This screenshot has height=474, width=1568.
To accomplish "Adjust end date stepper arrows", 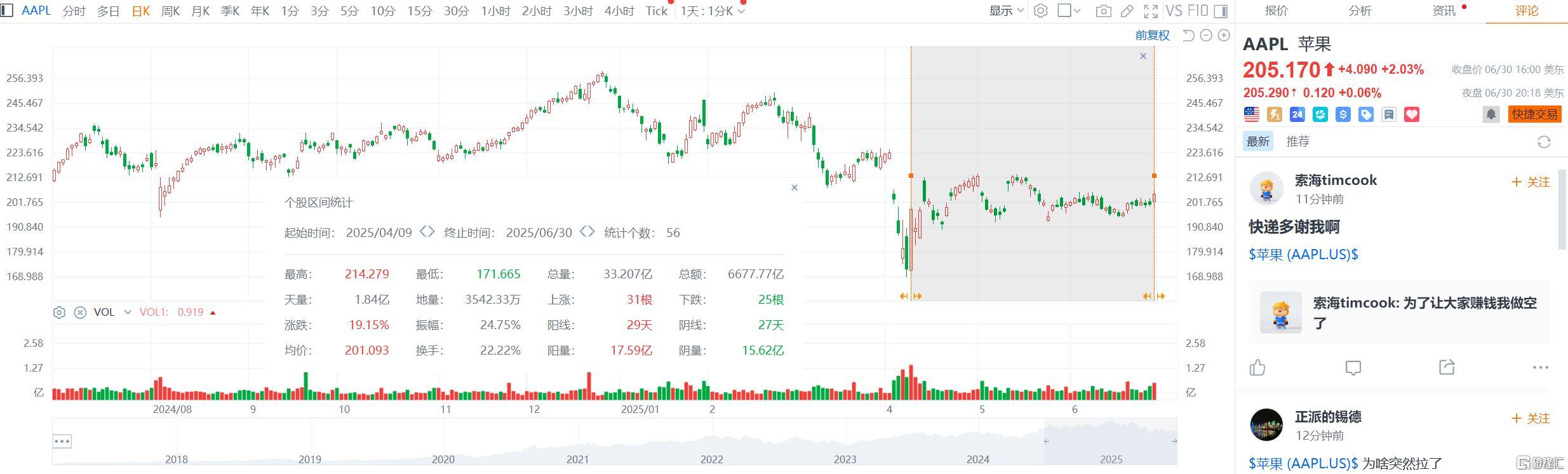I will click(x=587, y=232).
